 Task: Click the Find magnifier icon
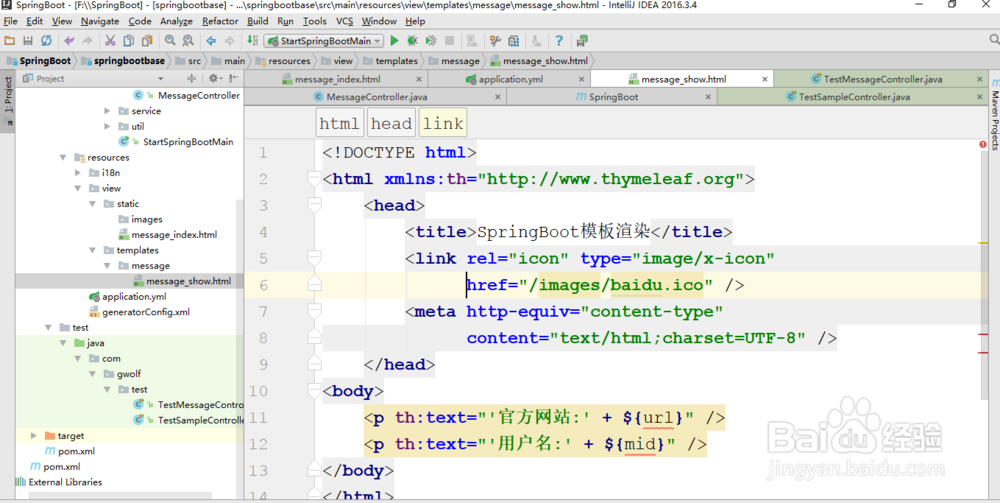pyautogui.click(x=170, y=41)
